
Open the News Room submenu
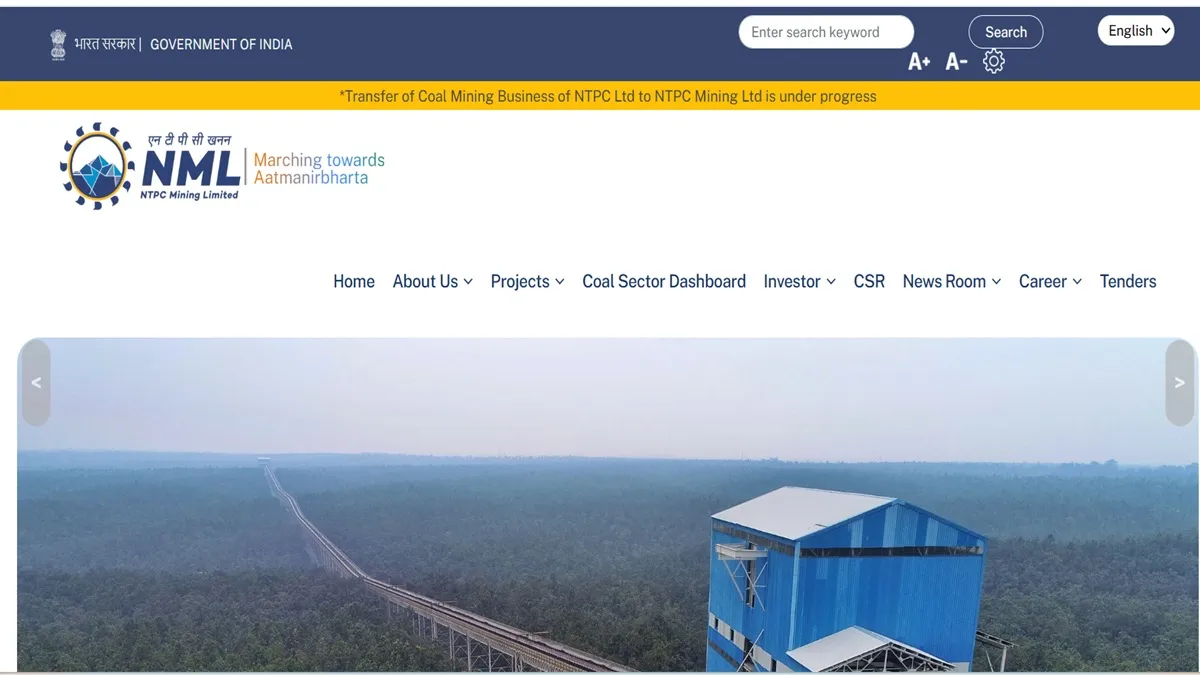(x=952, y=282)
